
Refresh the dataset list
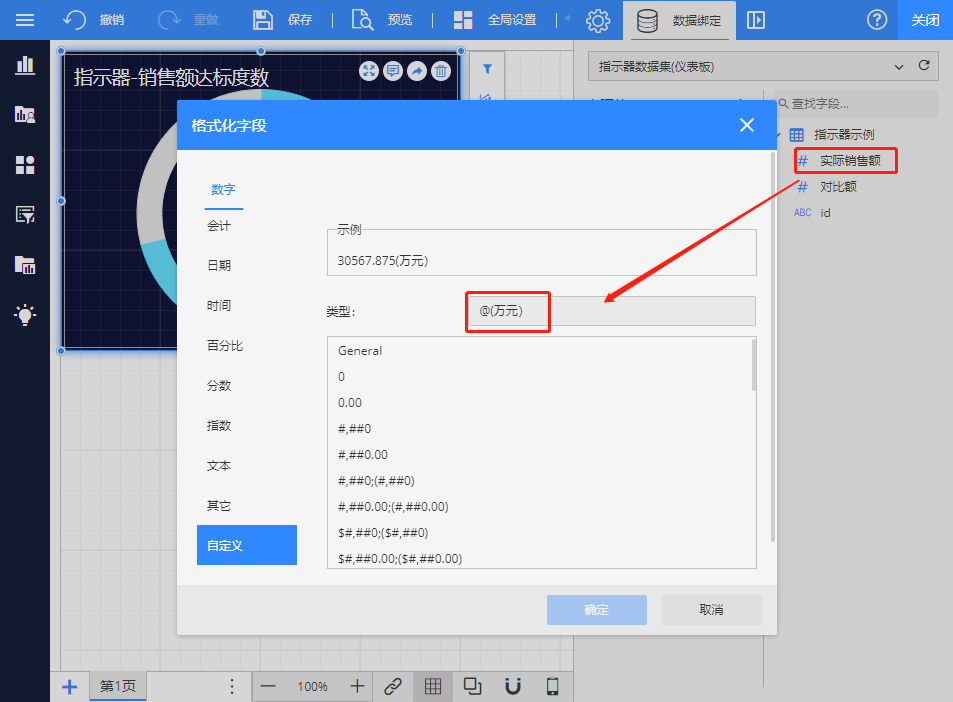click(924, 66)
